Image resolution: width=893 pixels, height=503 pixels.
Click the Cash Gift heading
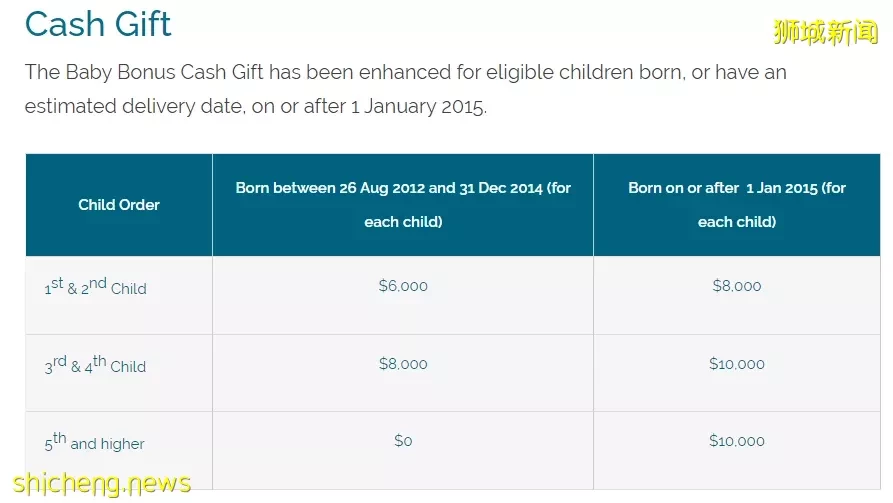click(x=98, y=24)
